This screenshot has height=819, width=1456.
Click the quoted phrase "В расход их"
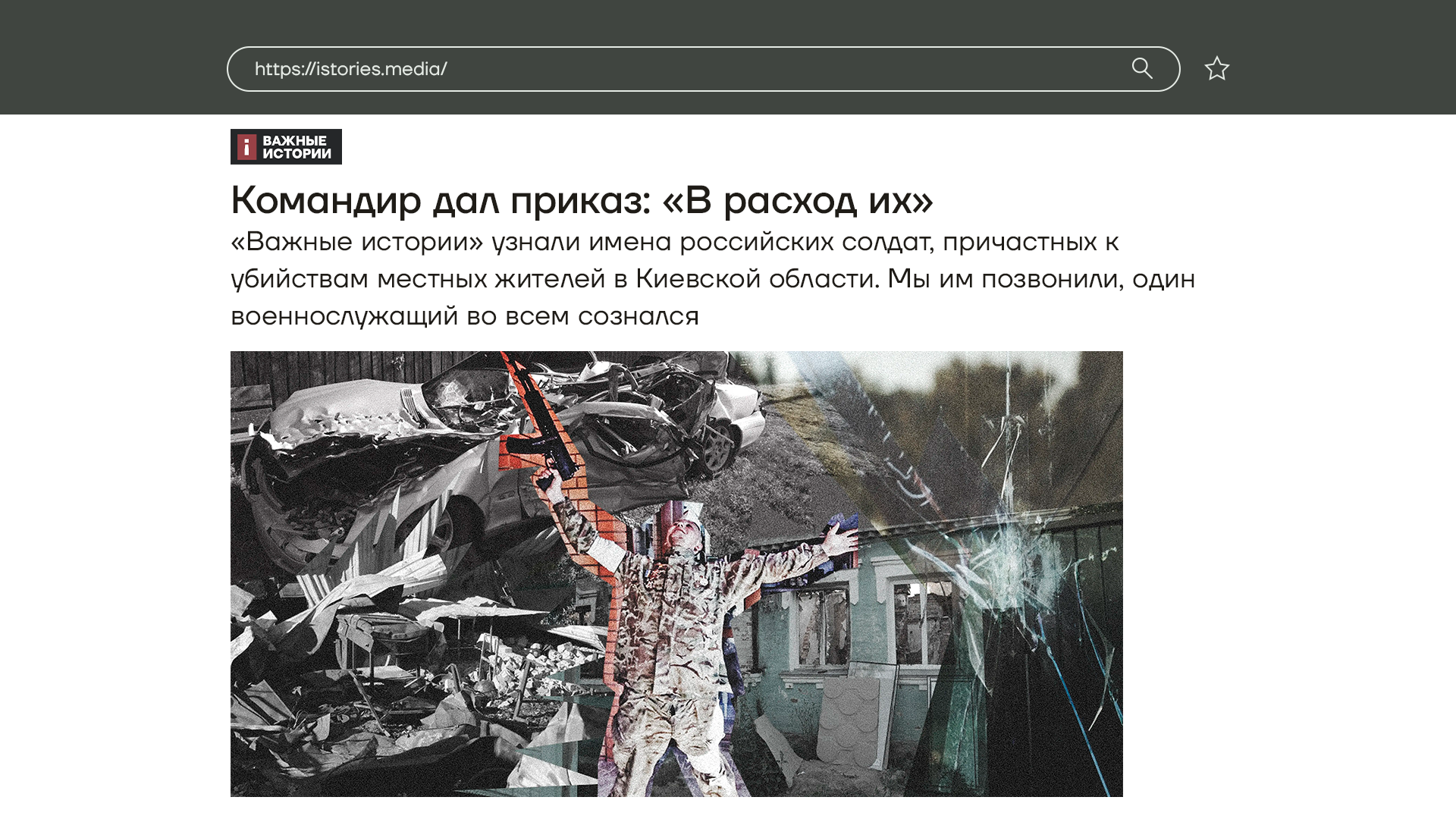point(798,200)
